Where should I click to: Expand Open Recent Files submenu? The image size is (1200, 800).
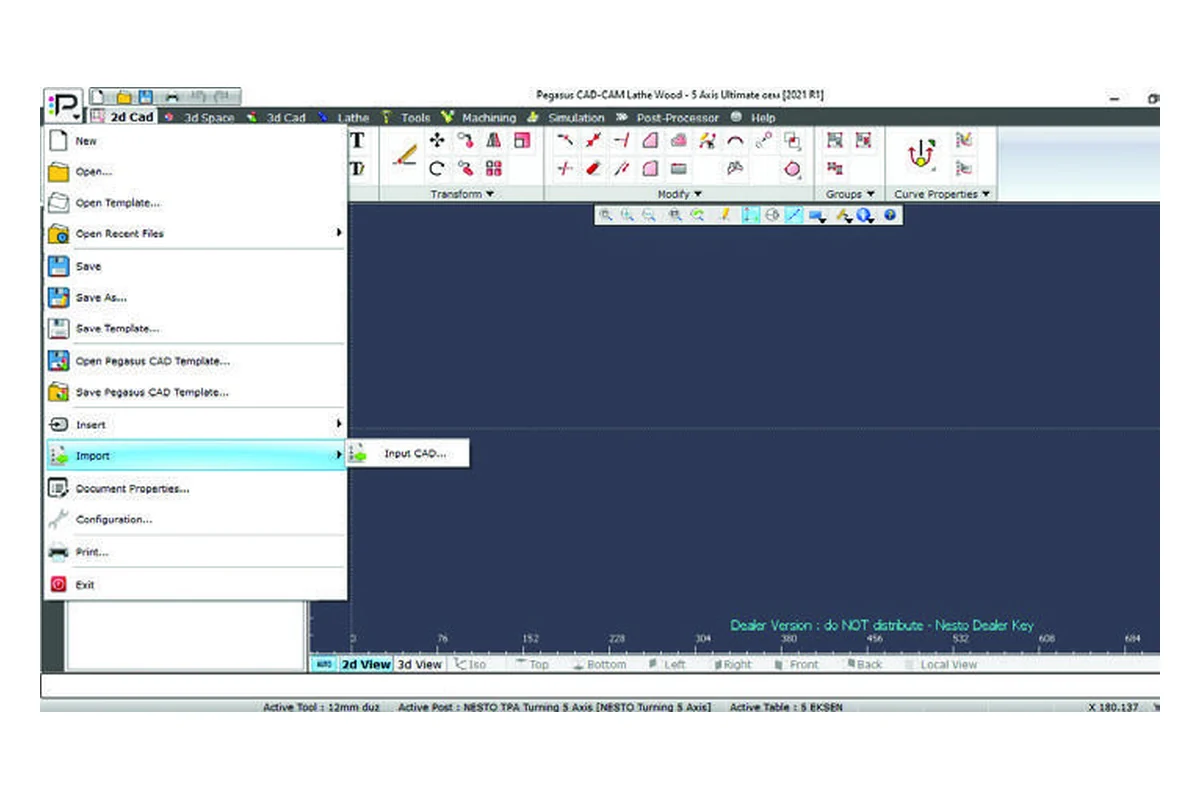[195, 233]
